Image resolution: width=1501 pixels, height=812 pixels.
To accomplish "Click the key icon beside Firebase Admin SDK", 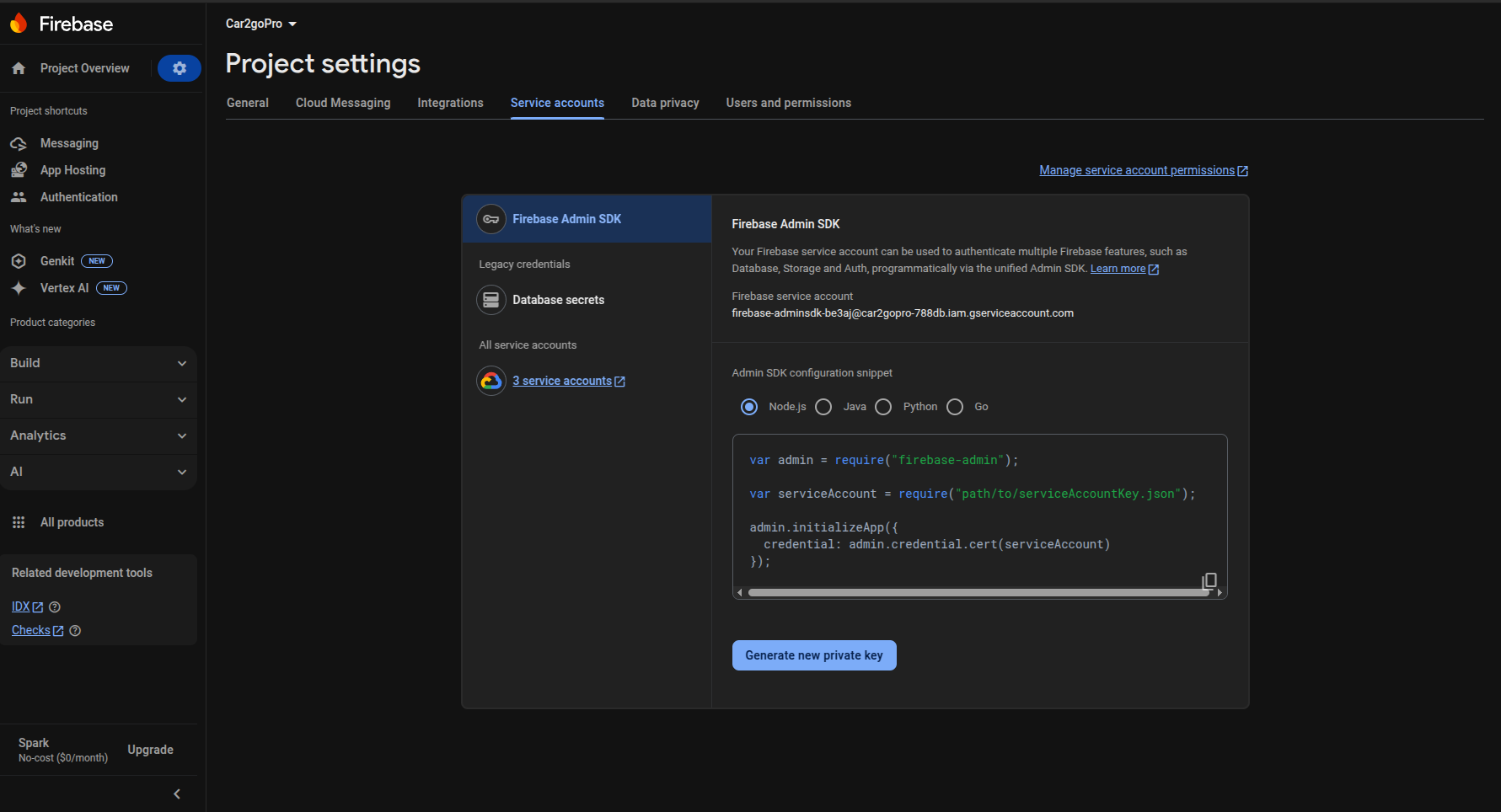I will (491, 219).
